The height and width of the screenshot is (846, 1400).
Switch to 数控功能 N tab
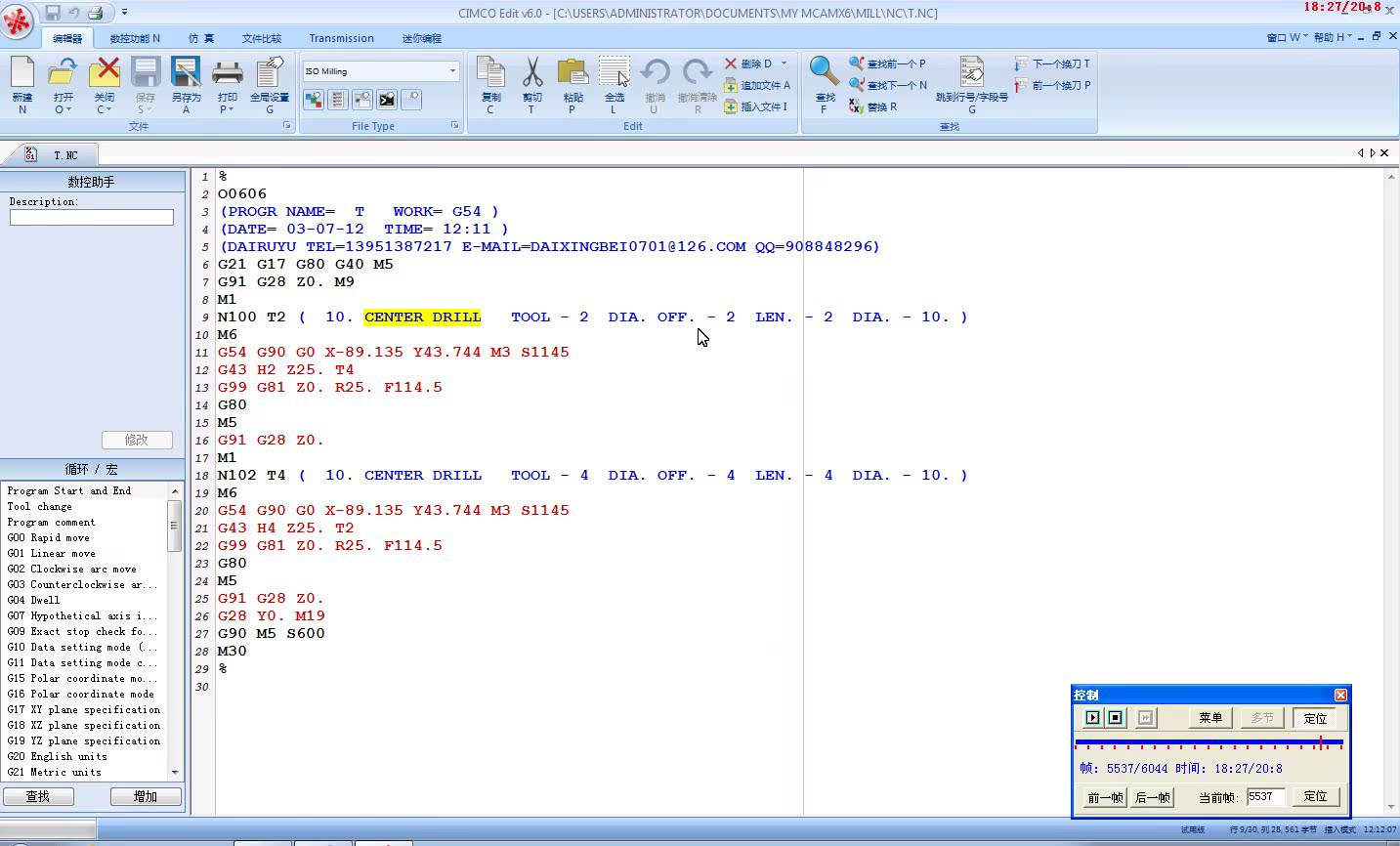pos(135,38)
